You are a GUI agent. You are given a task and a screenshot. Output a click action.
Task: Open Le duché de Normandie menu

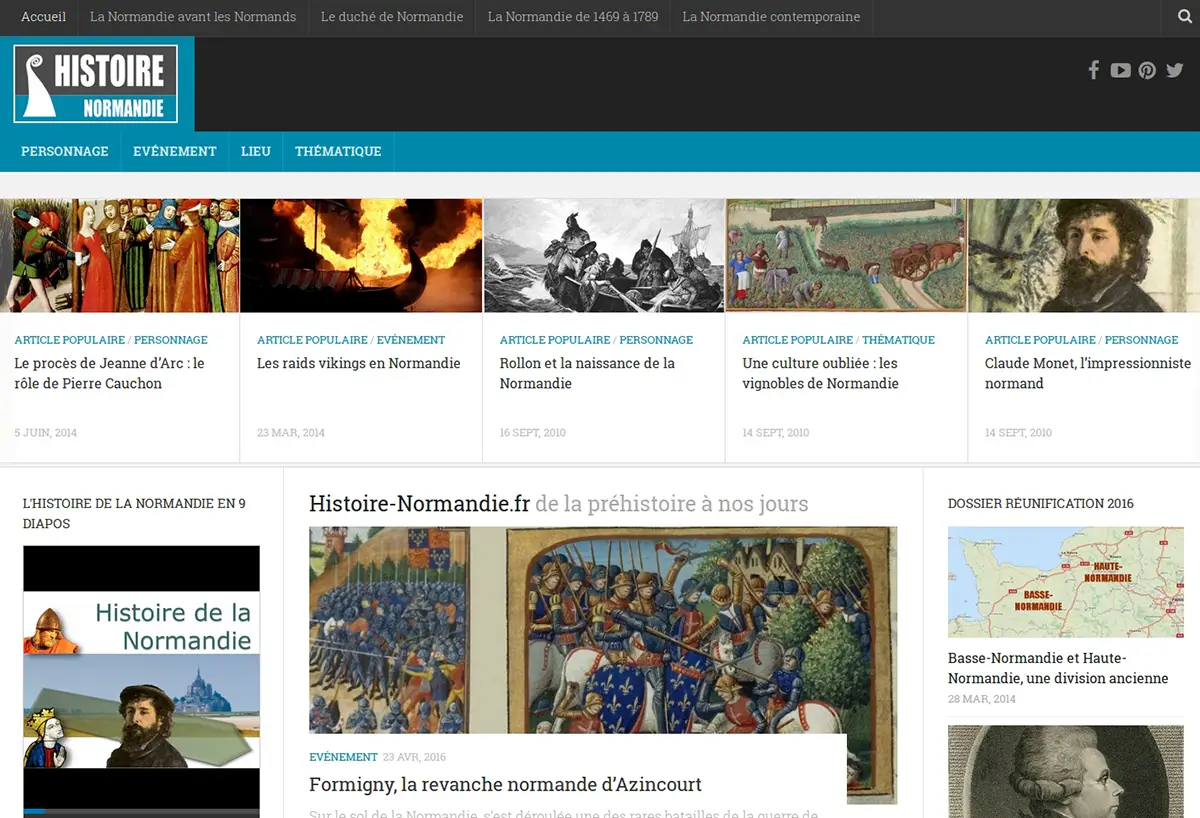tap(392, 17)
